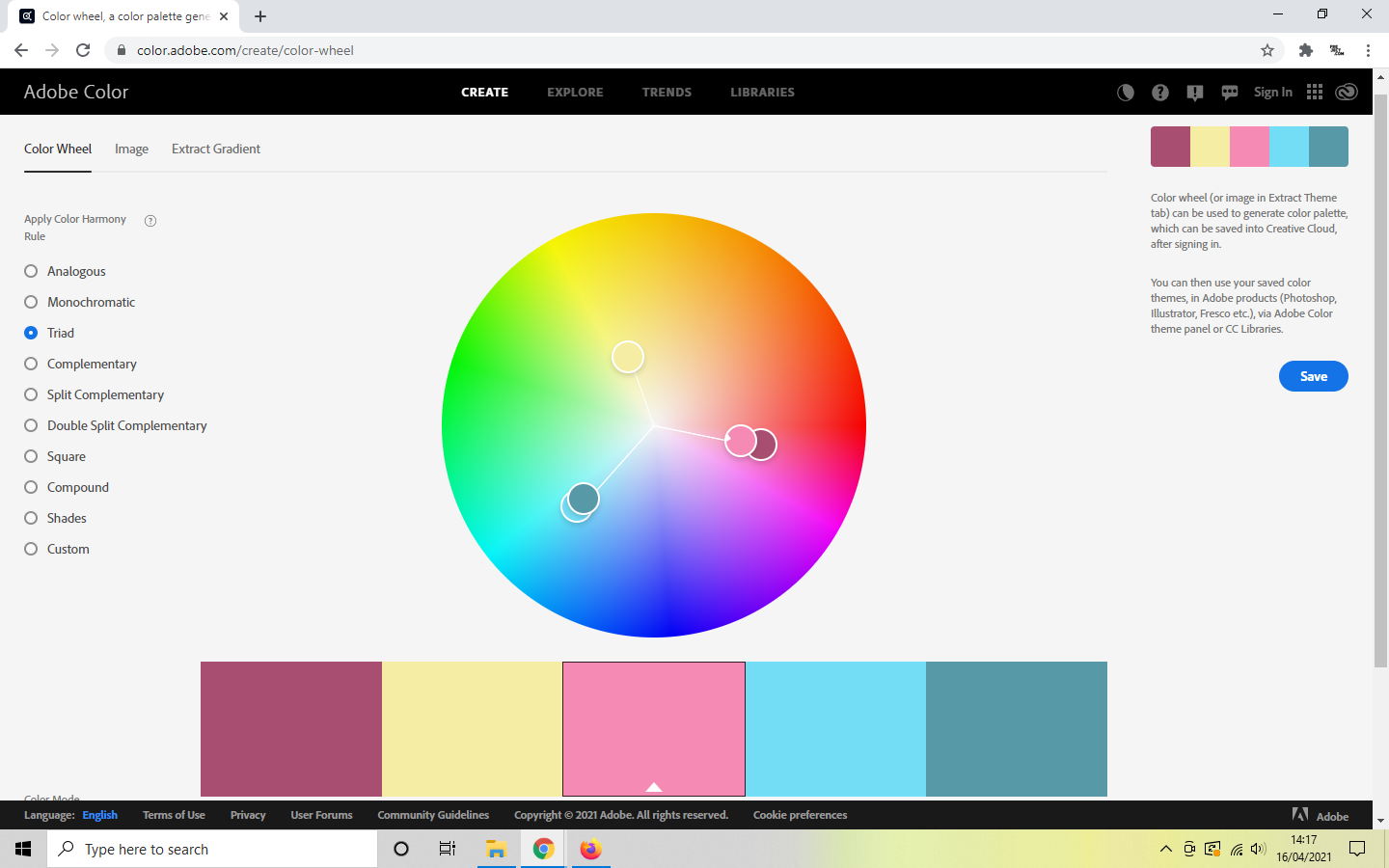Image resolution: width=1389 pixels, height=868 pixels.
Task: Go back with the browser back arrow
Action: (x=21, y=50)
